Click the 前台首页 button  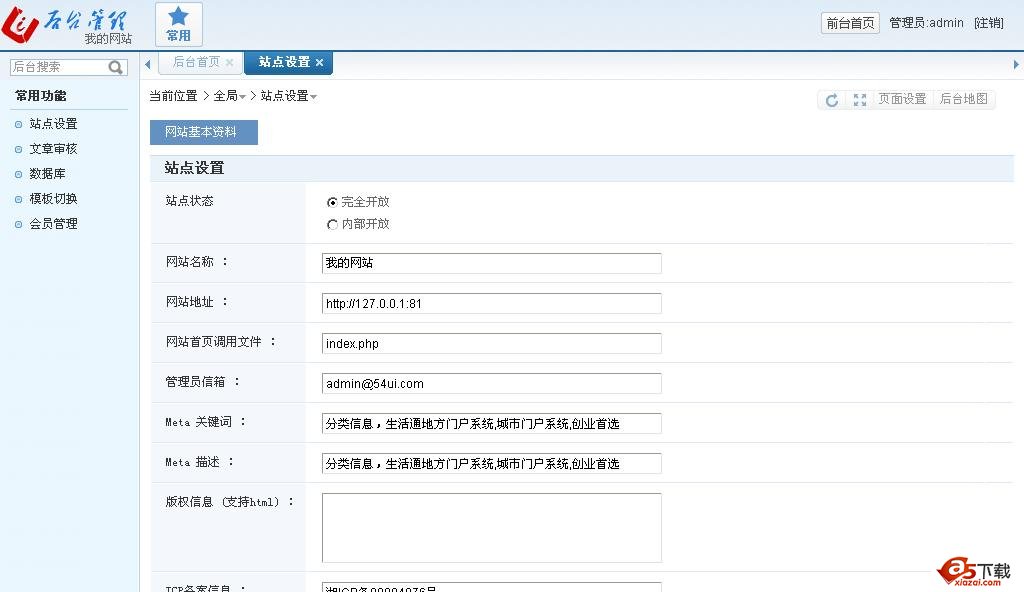(x=850, y=23)
